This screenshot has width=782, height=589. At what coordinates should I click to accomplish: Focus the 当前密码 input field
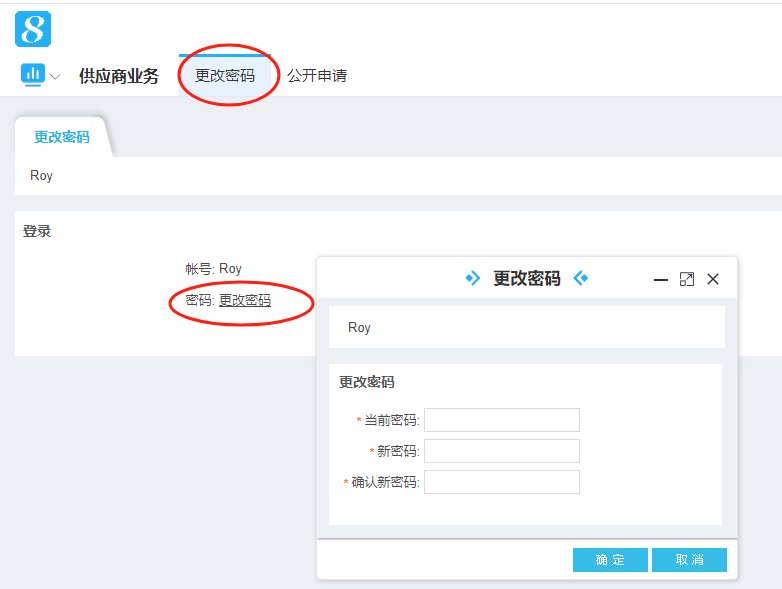pos(502,420)
